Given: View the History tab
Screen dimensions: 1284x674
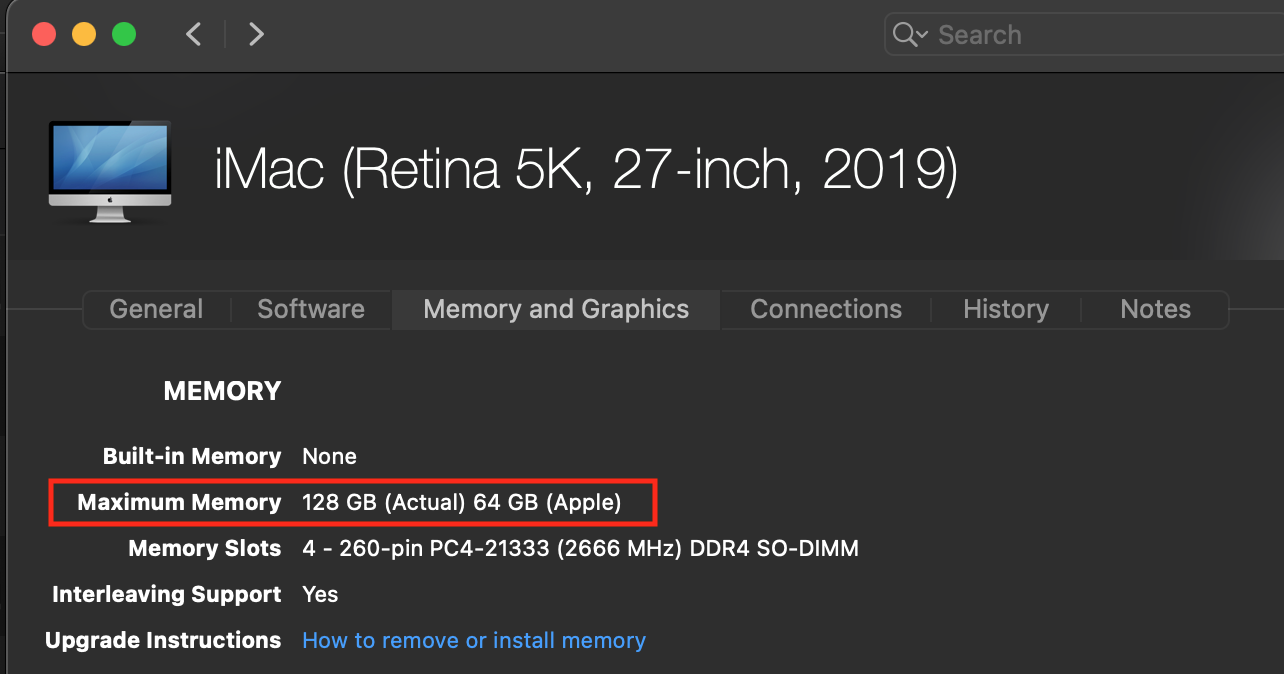Looking at the screenshot, I should point(1006,310).
